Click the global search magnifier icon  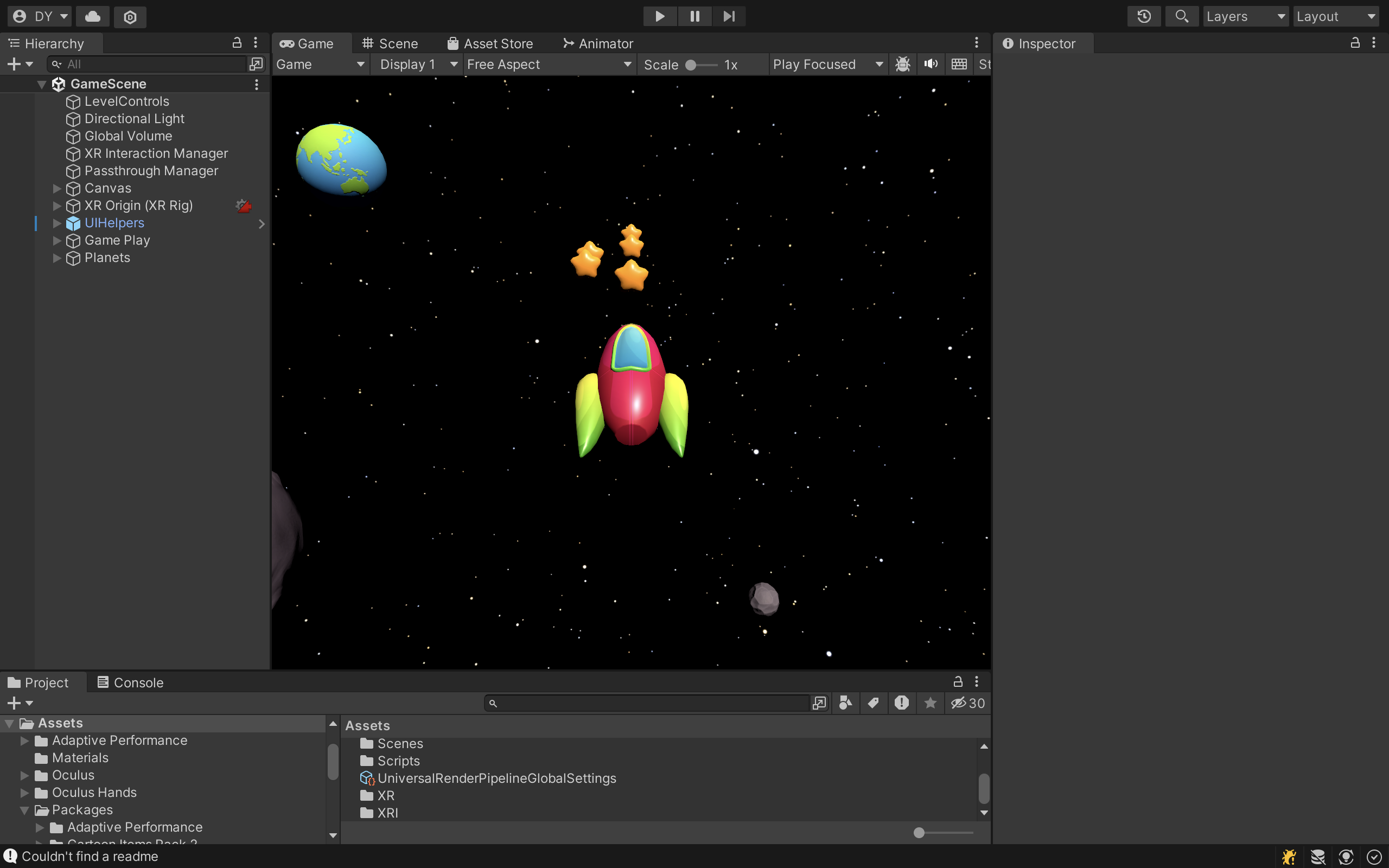click(1181, 16)
